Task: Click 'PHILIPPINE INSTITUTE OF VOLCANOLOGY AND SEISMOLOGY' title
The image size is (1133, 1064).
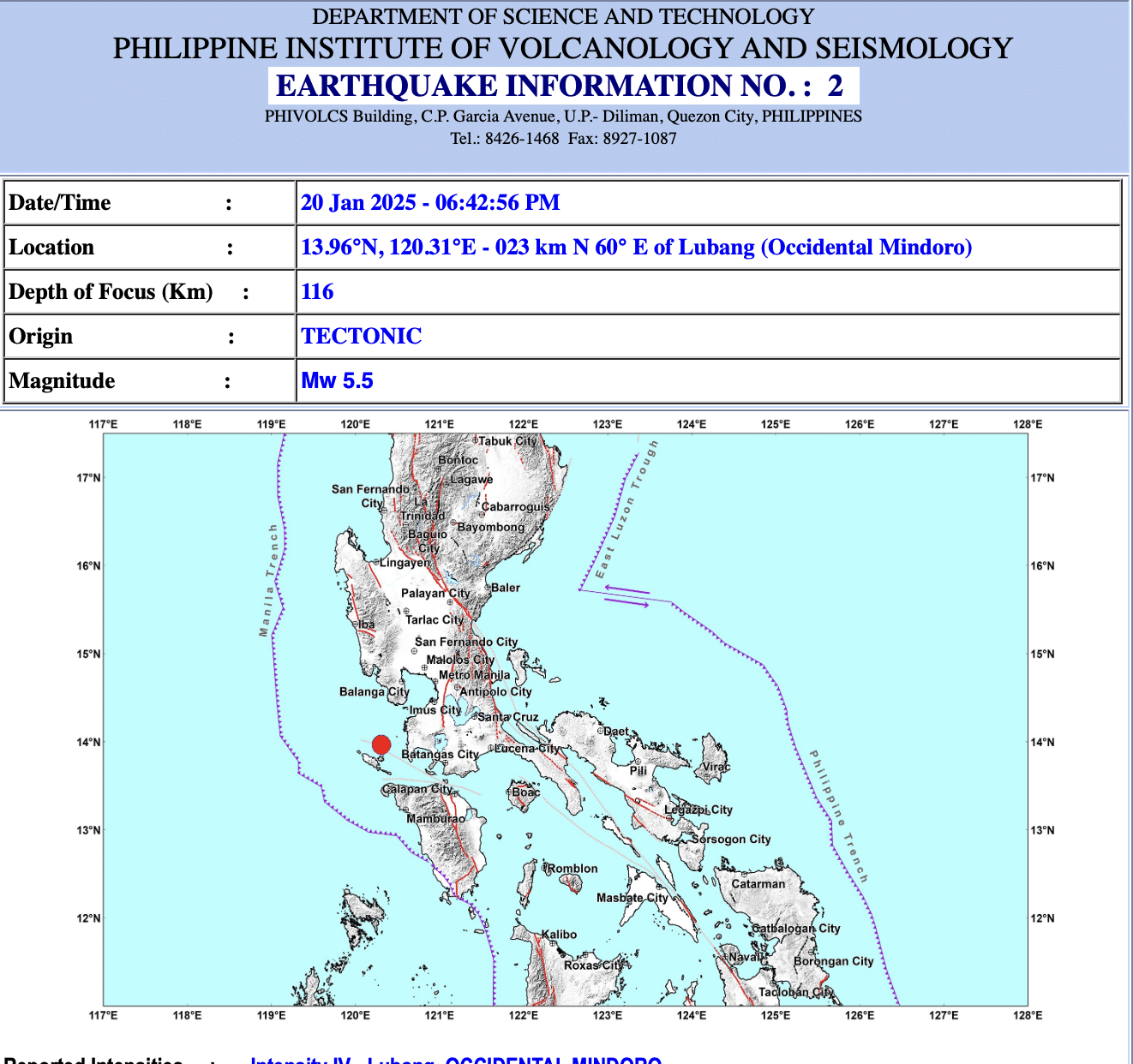Action: pos(563,48)
